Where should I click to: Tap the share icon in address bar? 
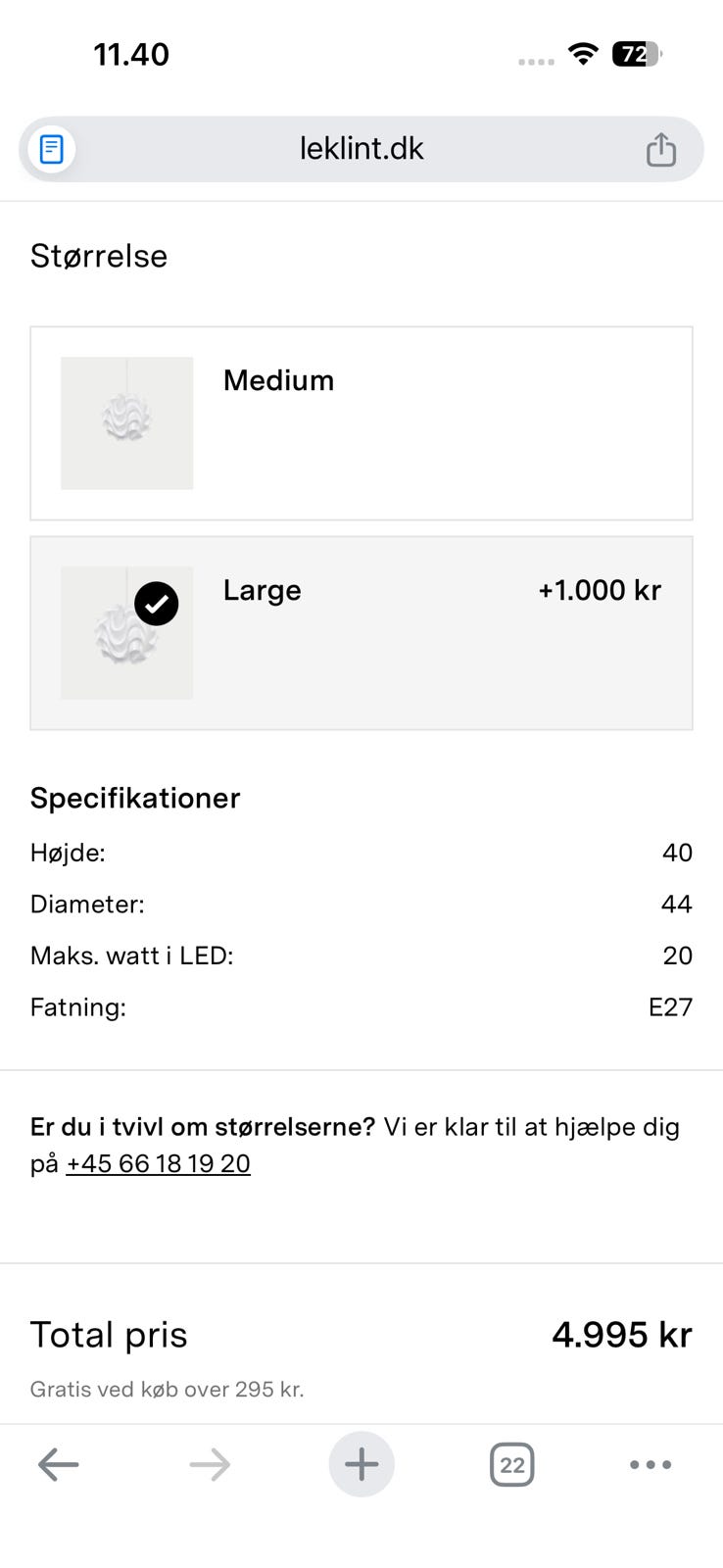[661, 149]
